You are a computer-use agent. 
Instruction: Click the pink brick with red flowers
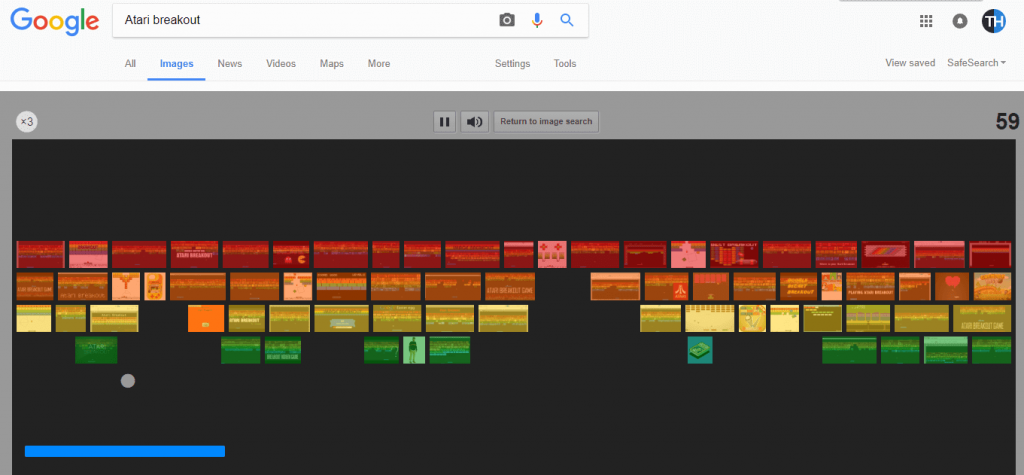[x=552, y=254]
